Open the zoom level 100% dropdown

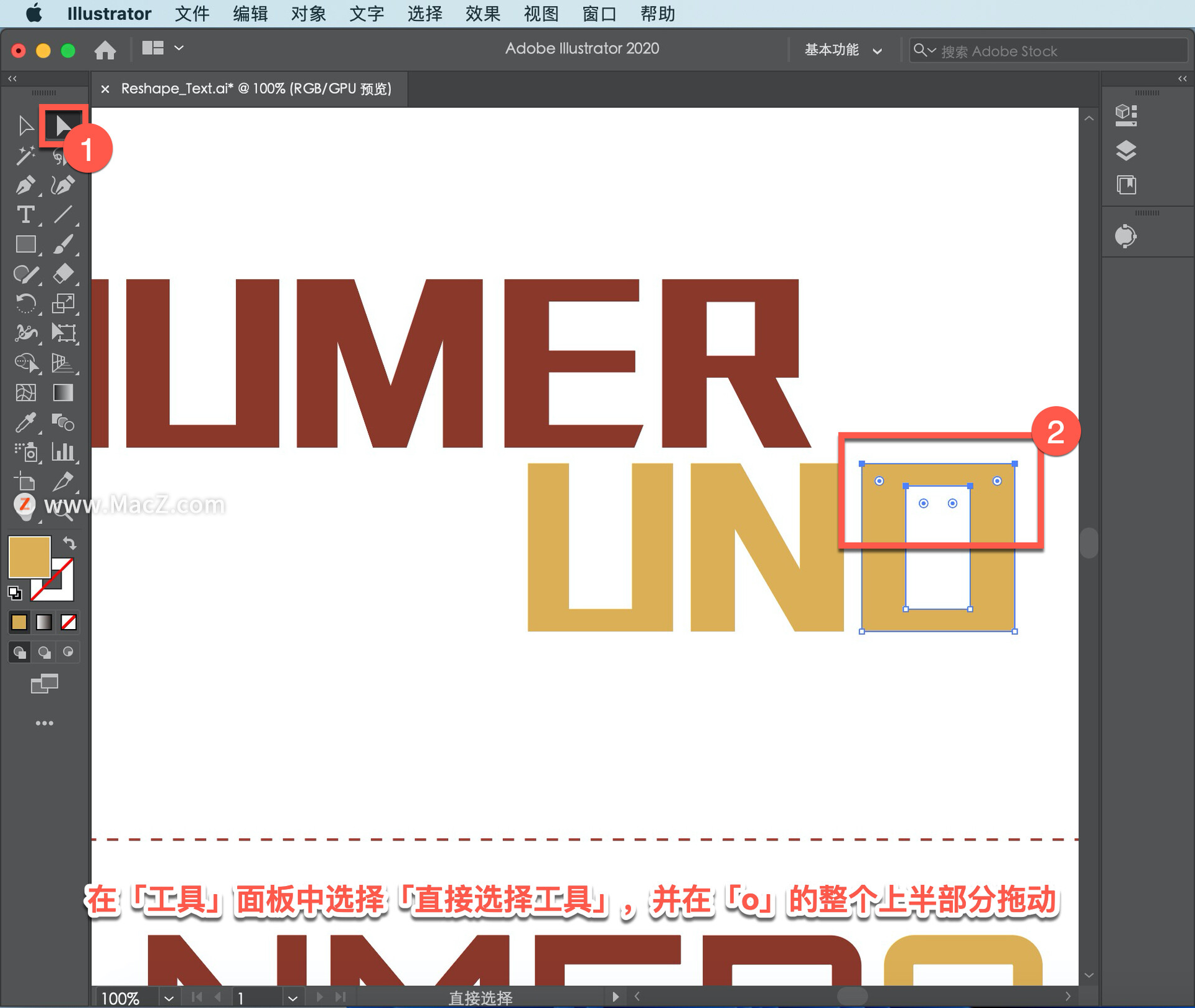pos(169,998)
